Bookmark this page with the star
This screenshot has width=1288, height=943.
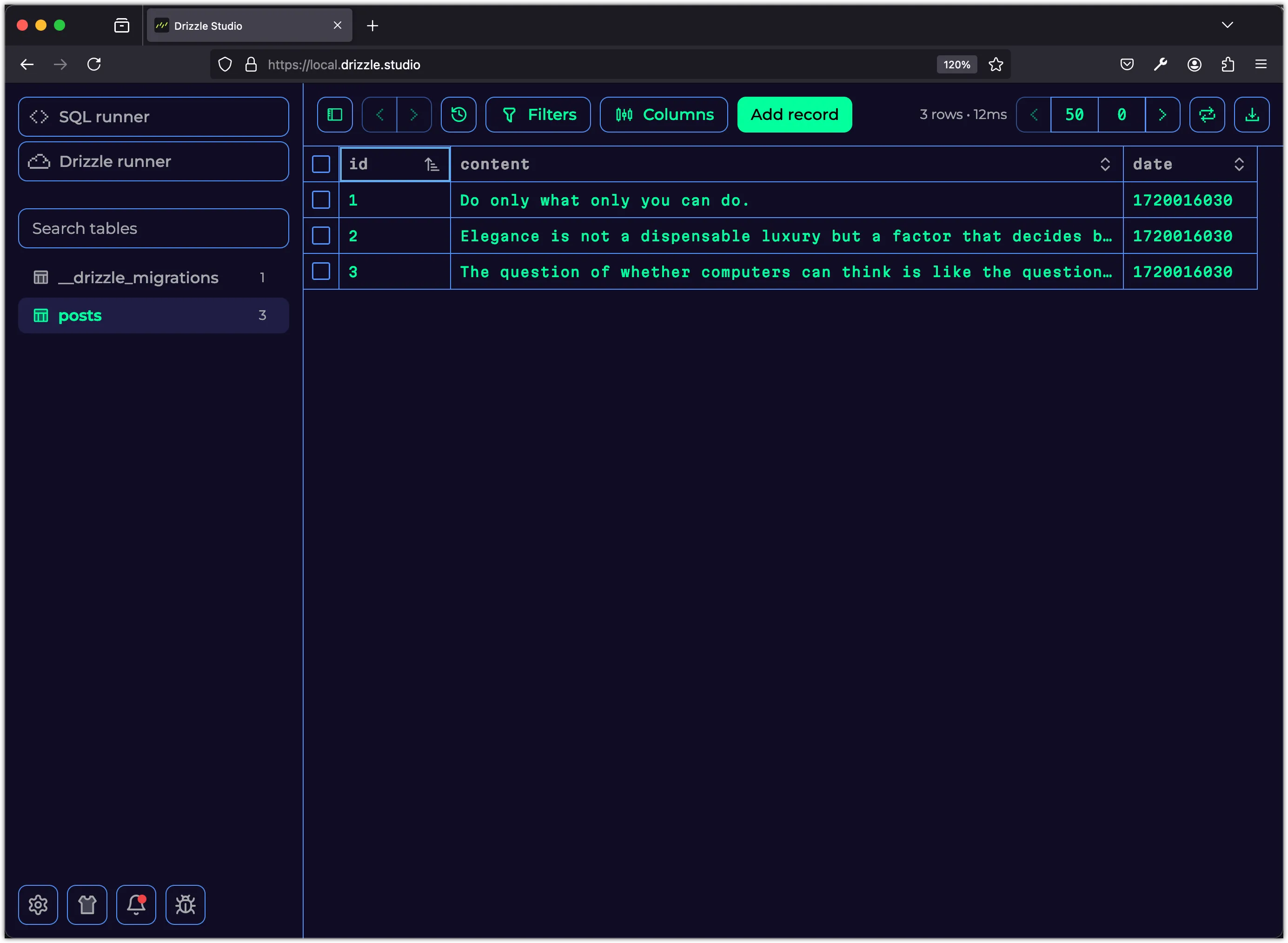click(x=996, y=65)
